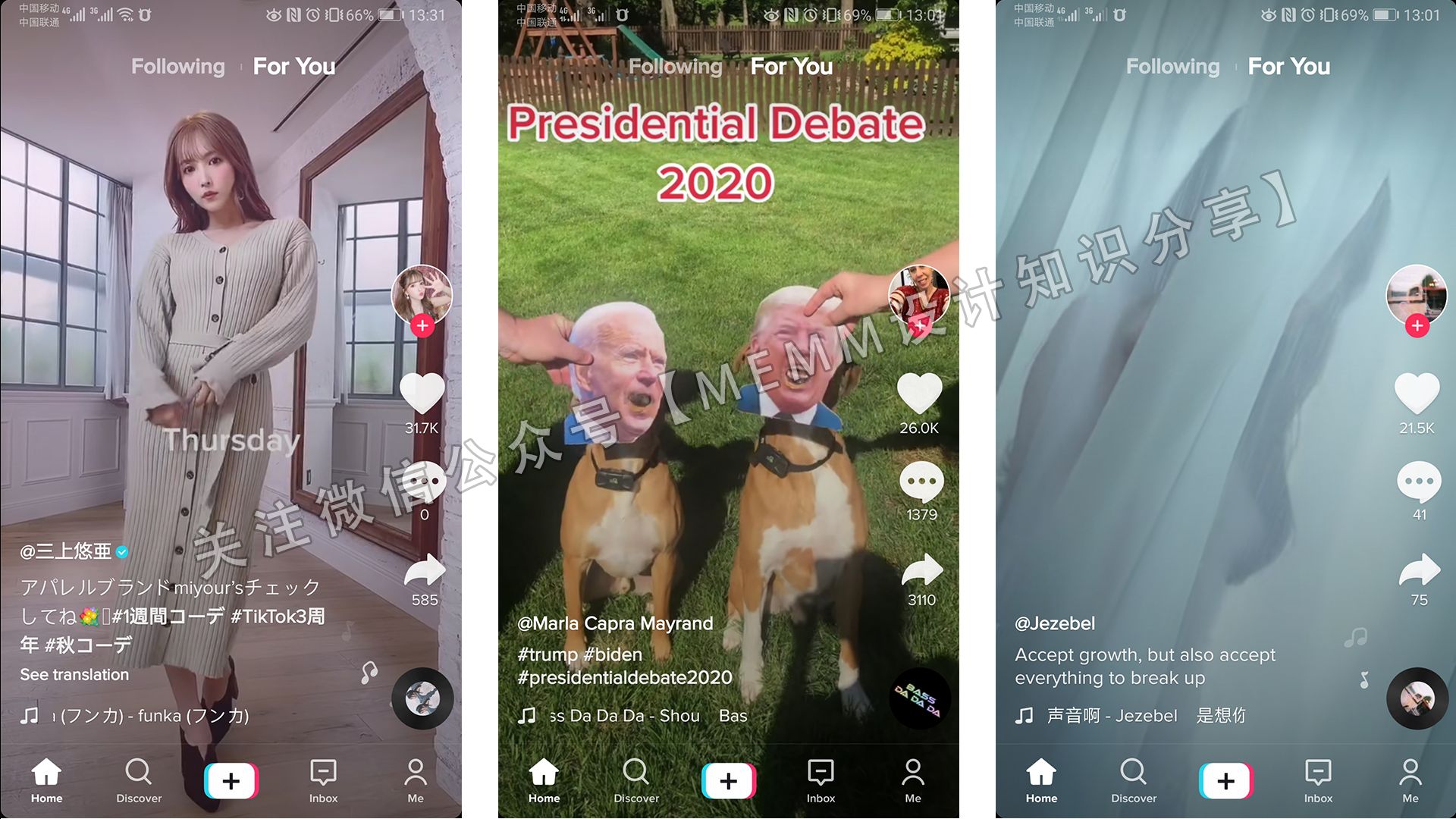
Task: Tap the heart icon on Thursday fashion video
Action: pos(420,390)
